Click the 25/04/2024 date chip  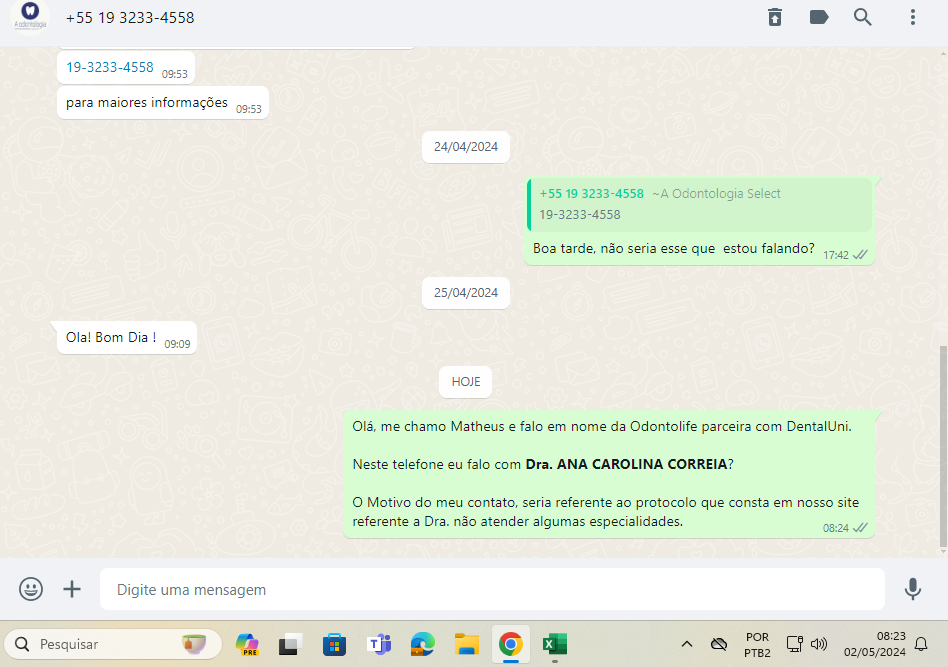(466, 293)
